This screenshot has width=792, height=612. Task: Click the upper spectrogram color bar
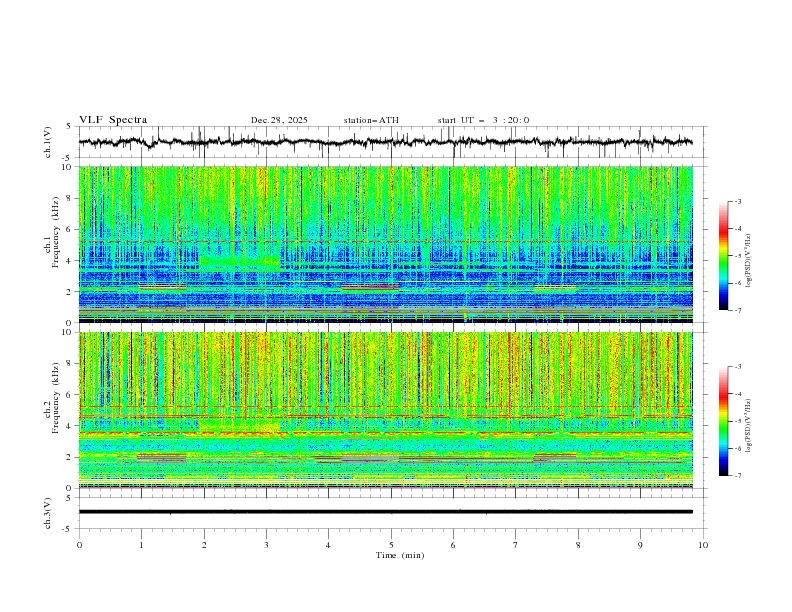point(723,255)
